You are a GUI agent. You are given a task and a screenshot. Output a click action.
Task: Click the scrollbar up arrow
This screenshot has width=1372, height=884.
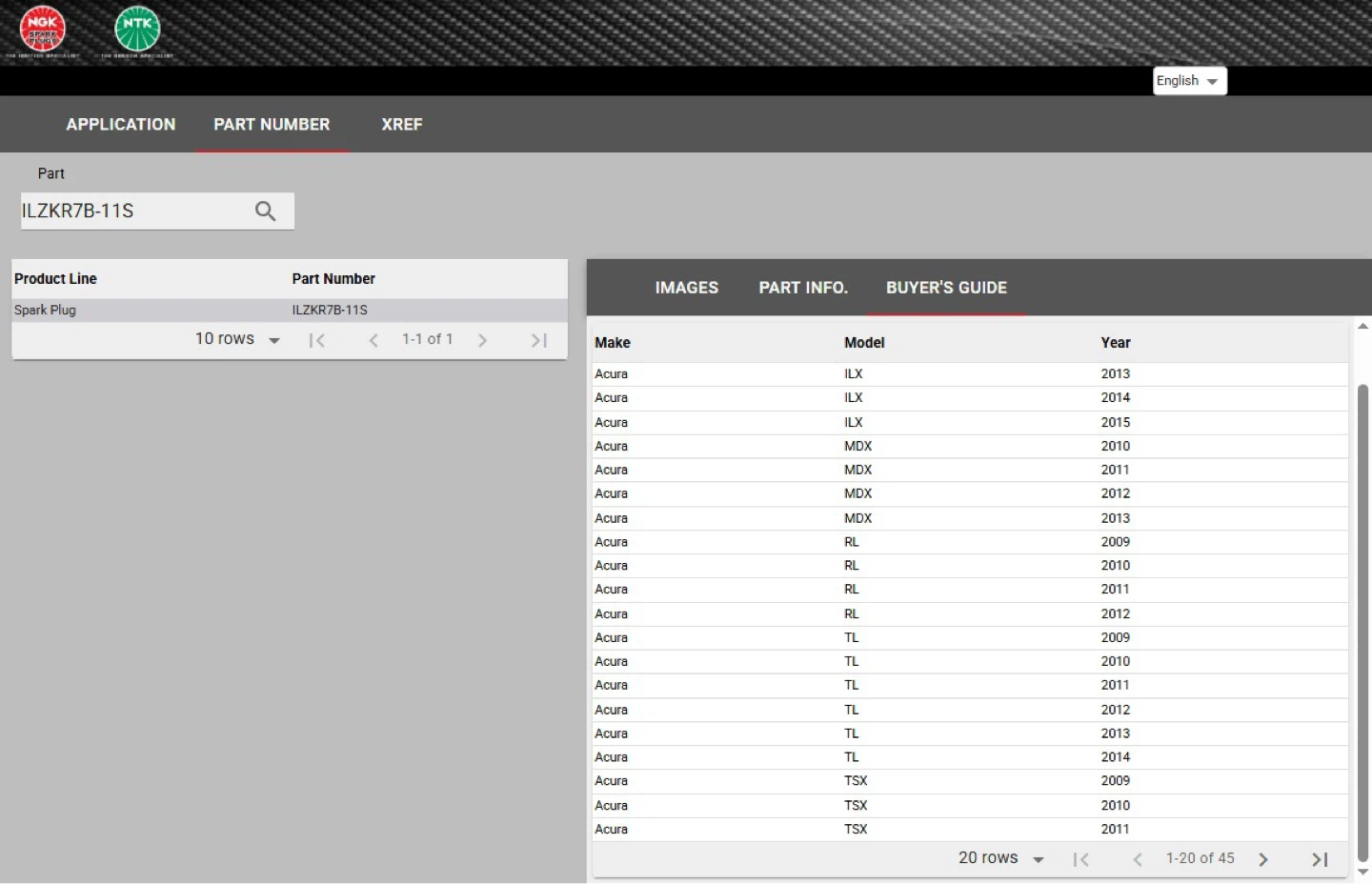coord(1362,326)
